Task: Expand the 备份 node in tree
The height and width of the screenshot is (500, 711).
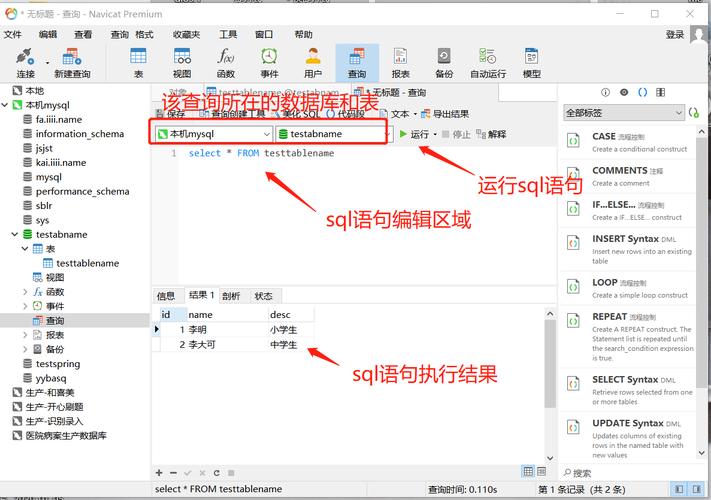Action: click(x=25, y=350)
